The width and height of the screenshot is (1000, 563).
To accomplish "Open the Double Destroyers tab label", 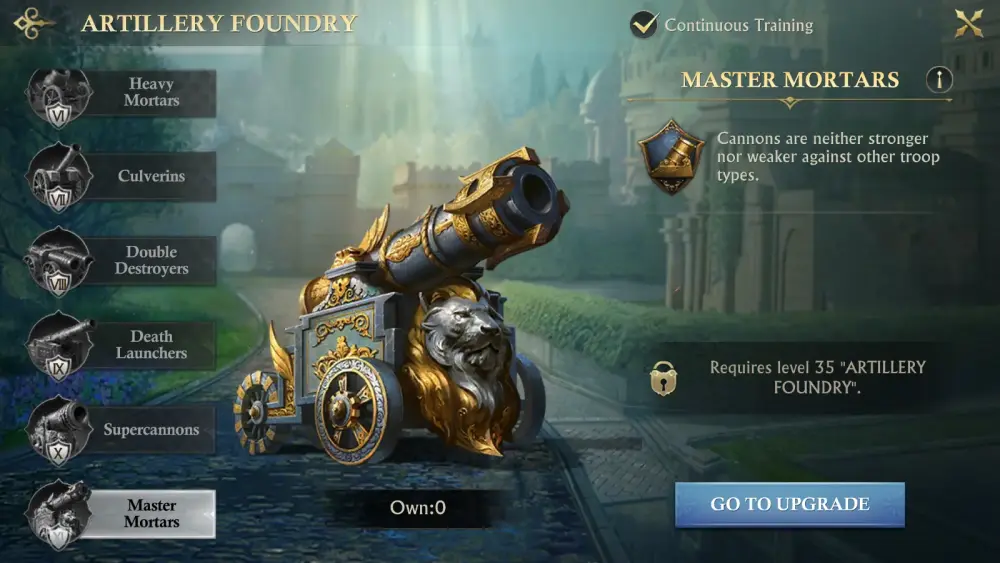I will (151, 260).
